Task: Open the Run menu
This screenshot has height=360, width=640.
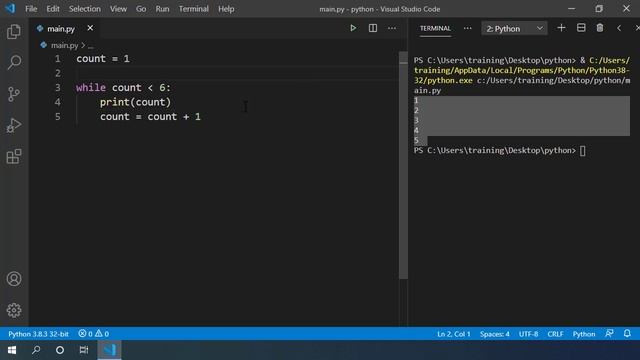Action: 162,9
